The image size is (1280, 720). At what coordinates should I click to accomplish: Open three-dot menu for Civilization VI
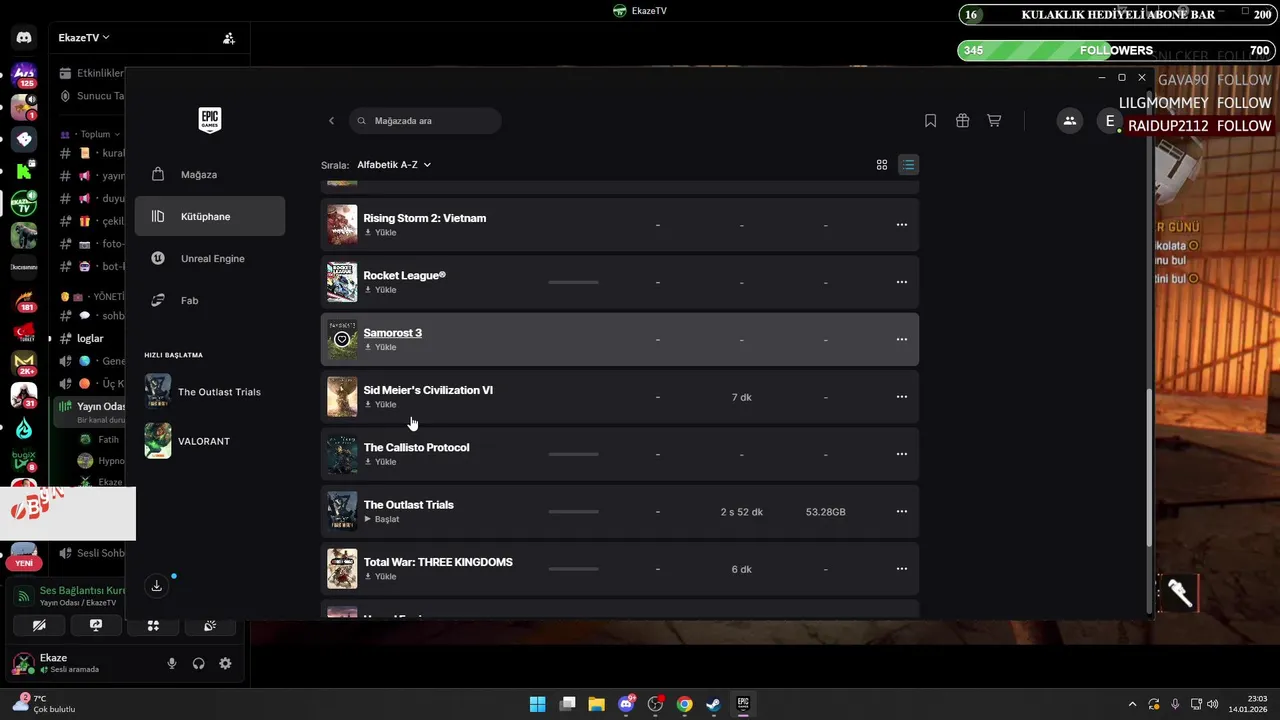pos(902,397)
